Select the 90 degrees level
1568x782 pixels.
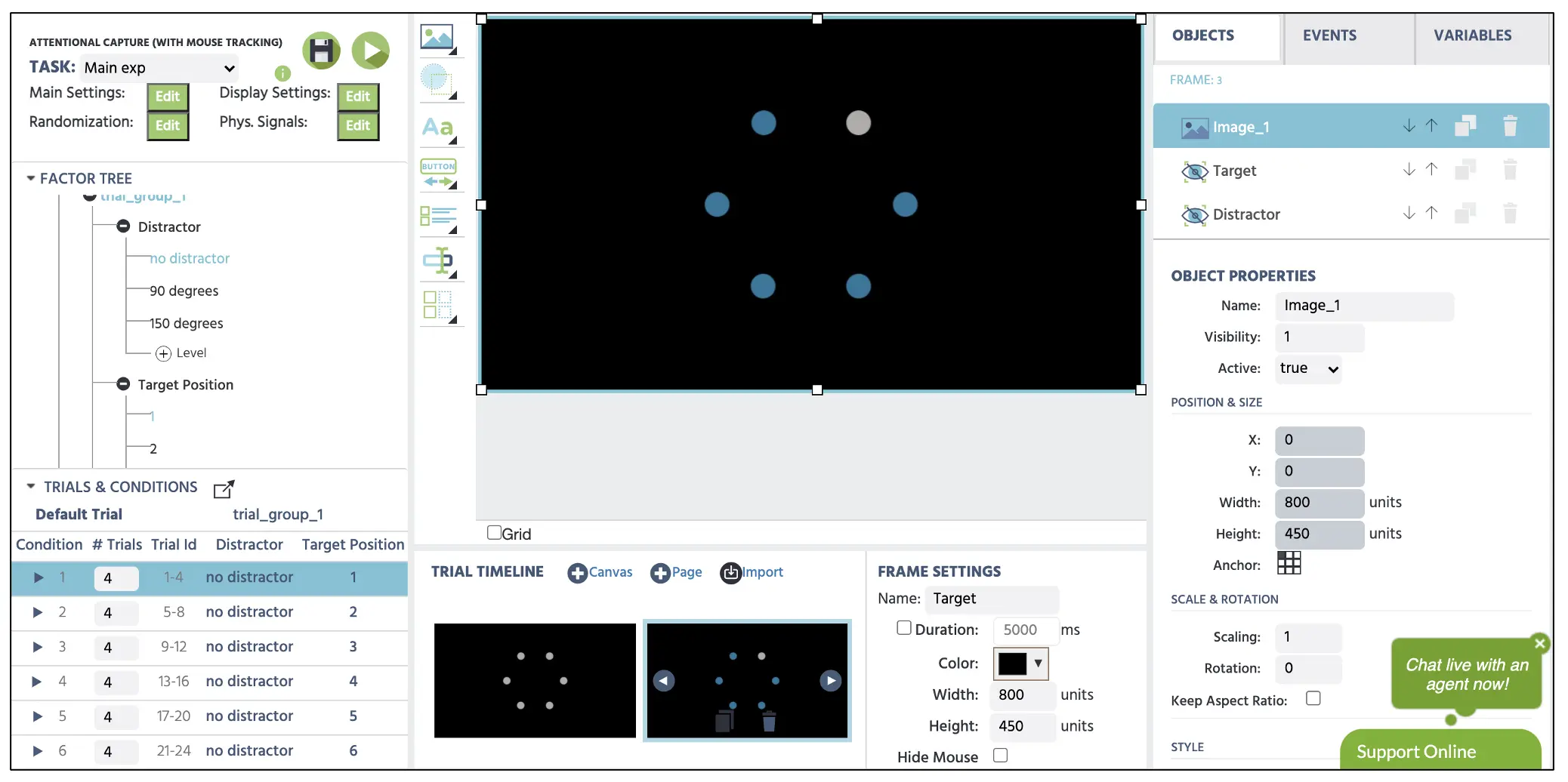point(184,291)
